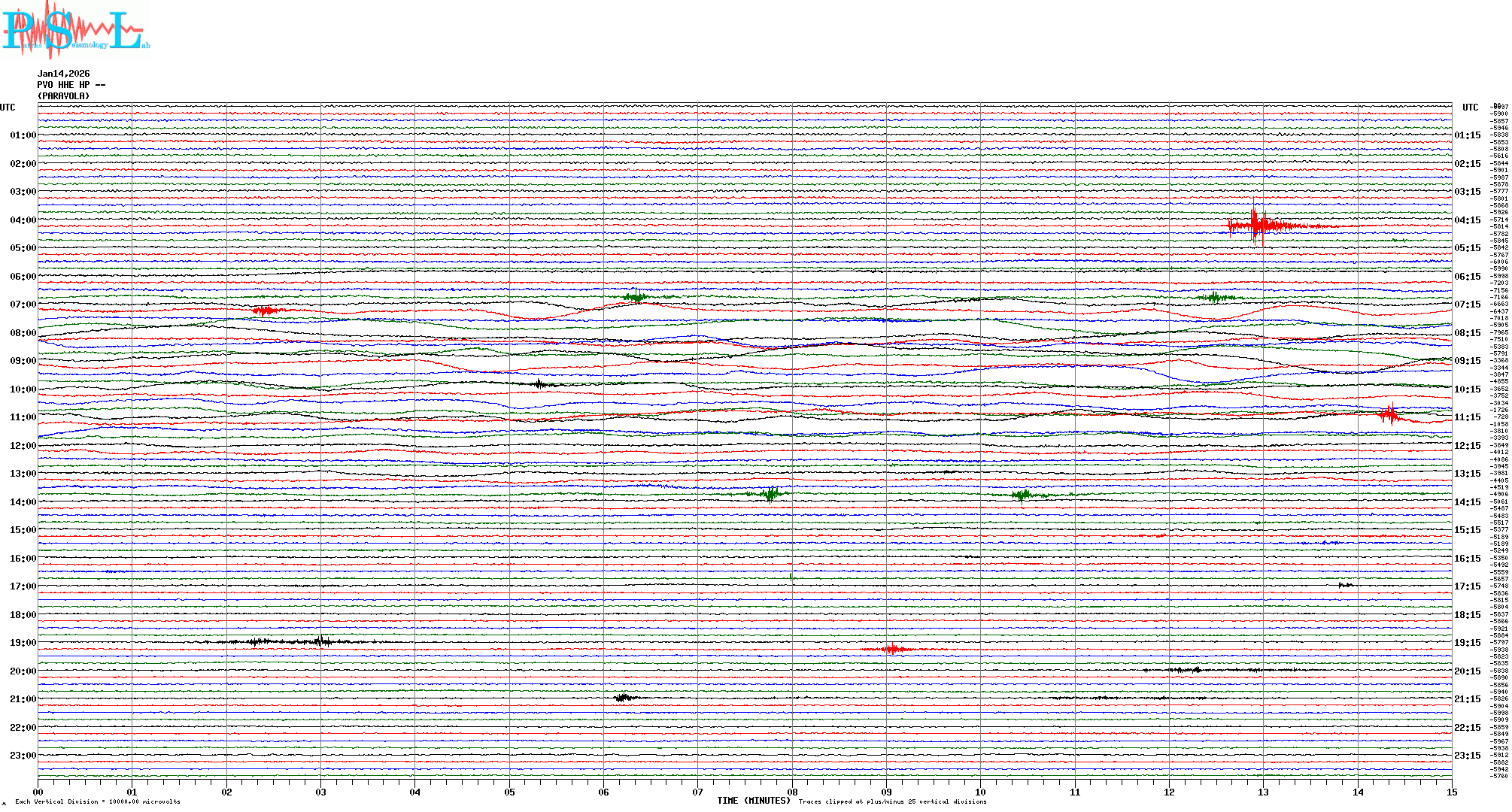The height and width of the screenshot is (812, 1512).
Task: Click the black event burst at 21:00
Action: 624,698
